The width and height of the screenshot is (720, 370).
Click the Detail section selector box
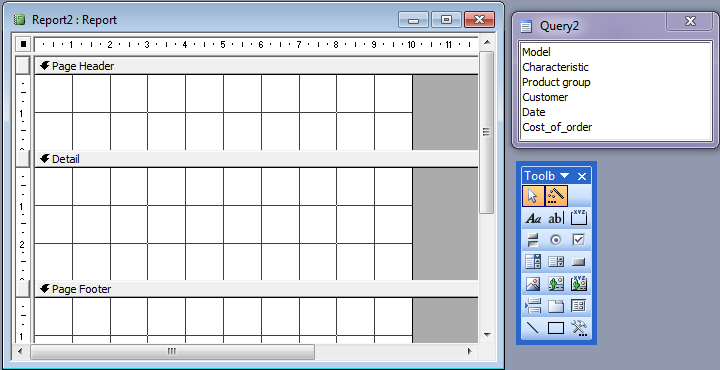23,159
